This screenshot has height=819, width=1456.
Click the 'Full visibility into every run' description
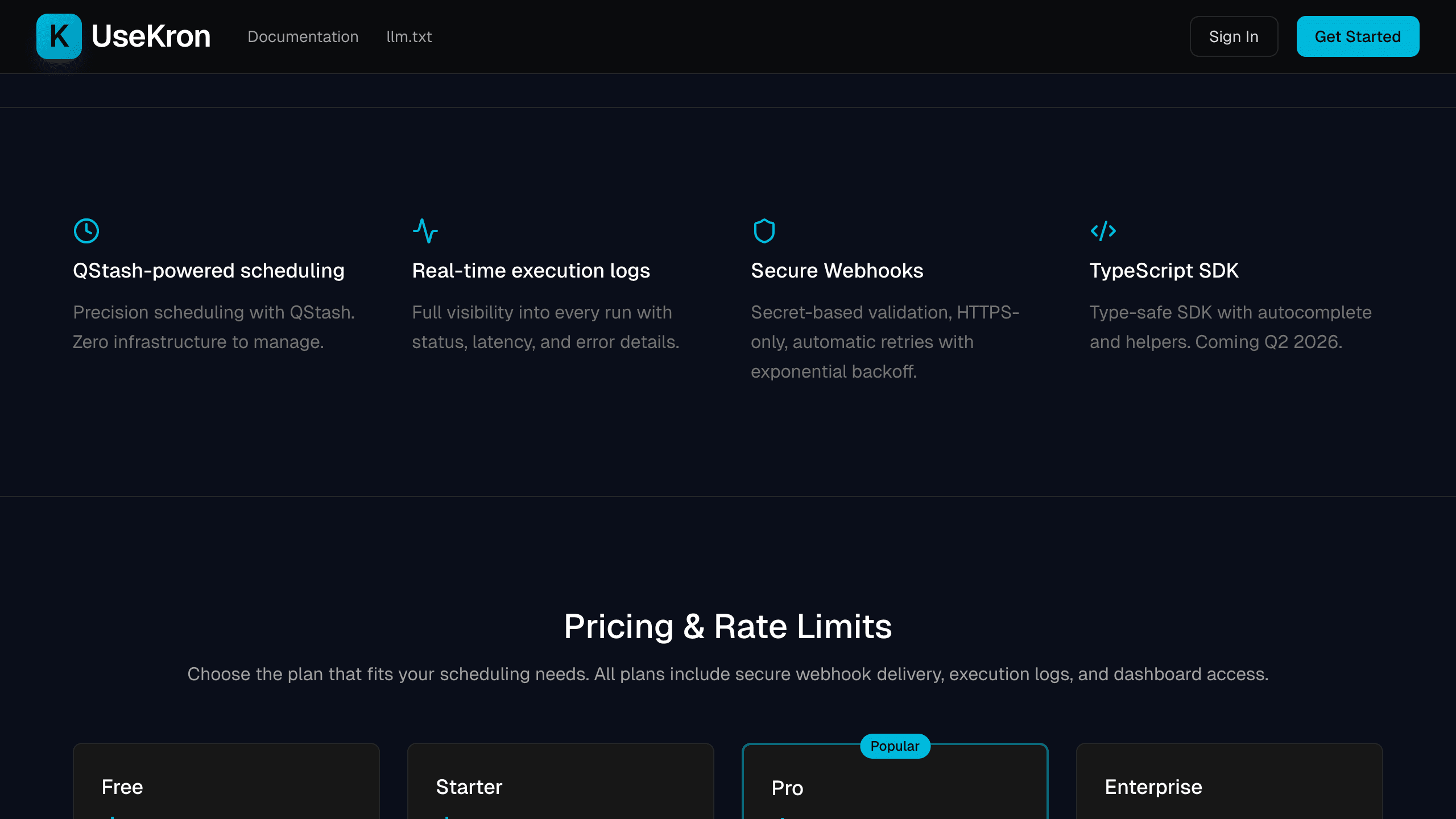click(x=545, y=327)
